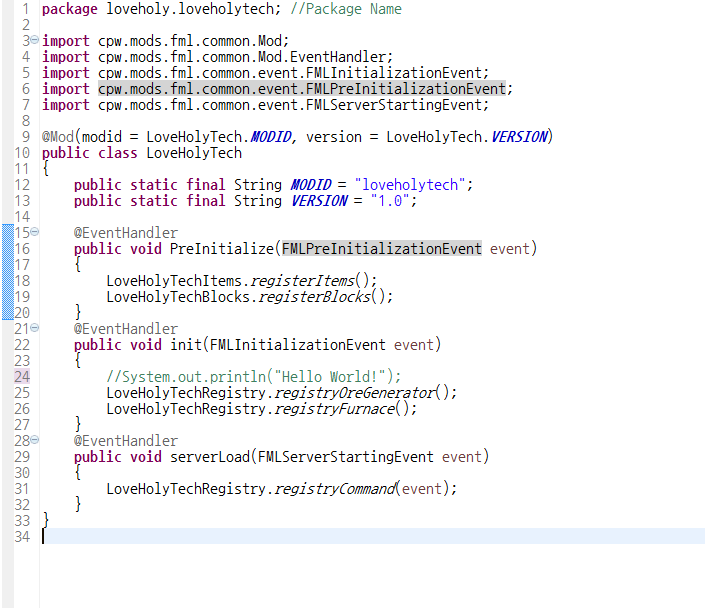Click LoveHolyTech.MODID reference in @Mod annotation
The image size is (705, 608).
219,137
